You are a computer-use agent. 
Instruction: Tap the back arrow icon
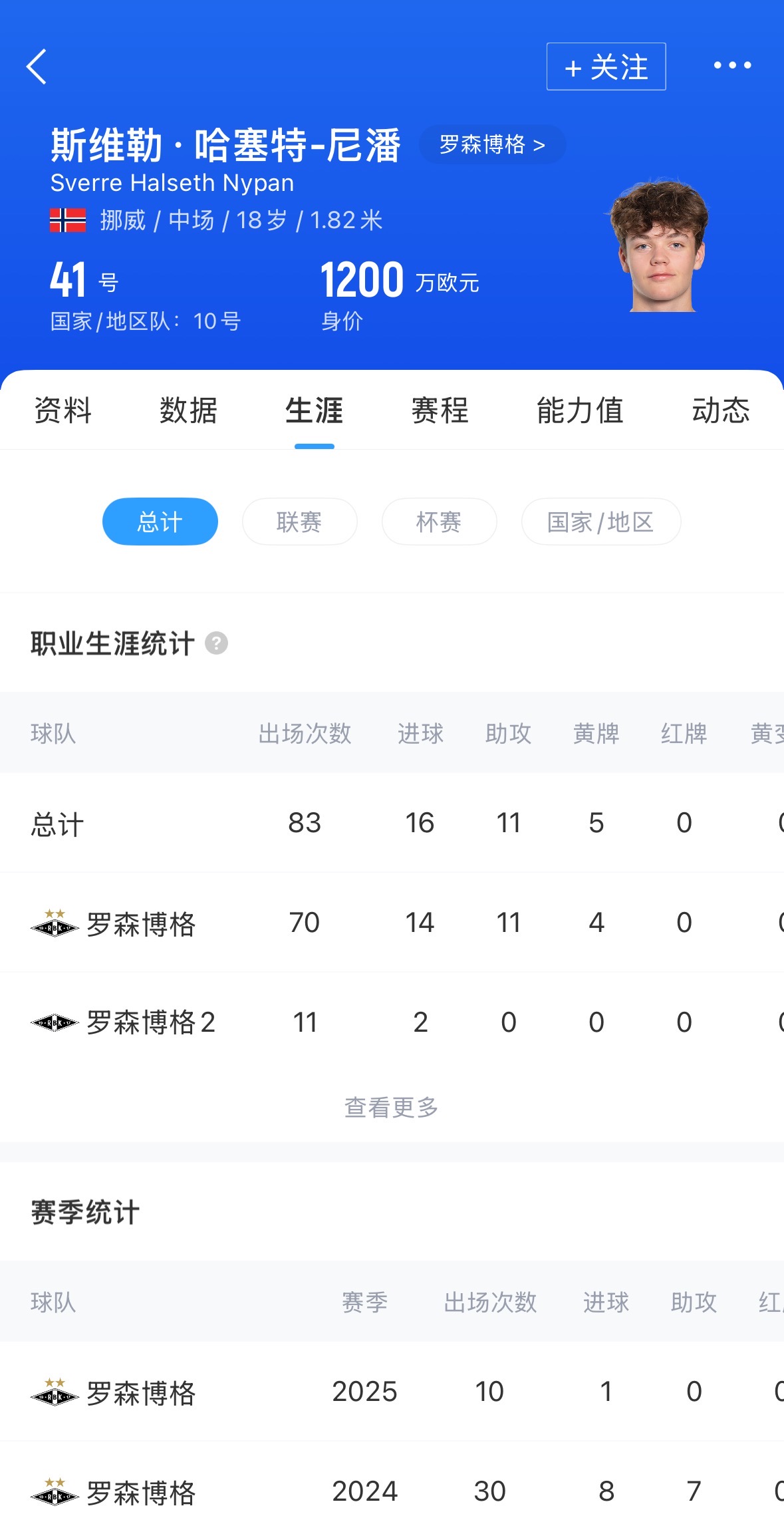(37, 67)
